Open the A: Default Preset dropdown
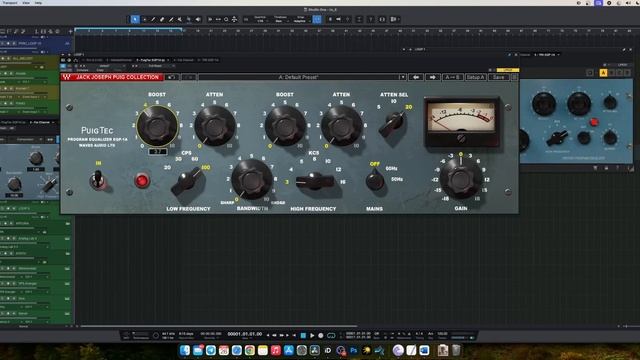 click(x=298, y=77)
